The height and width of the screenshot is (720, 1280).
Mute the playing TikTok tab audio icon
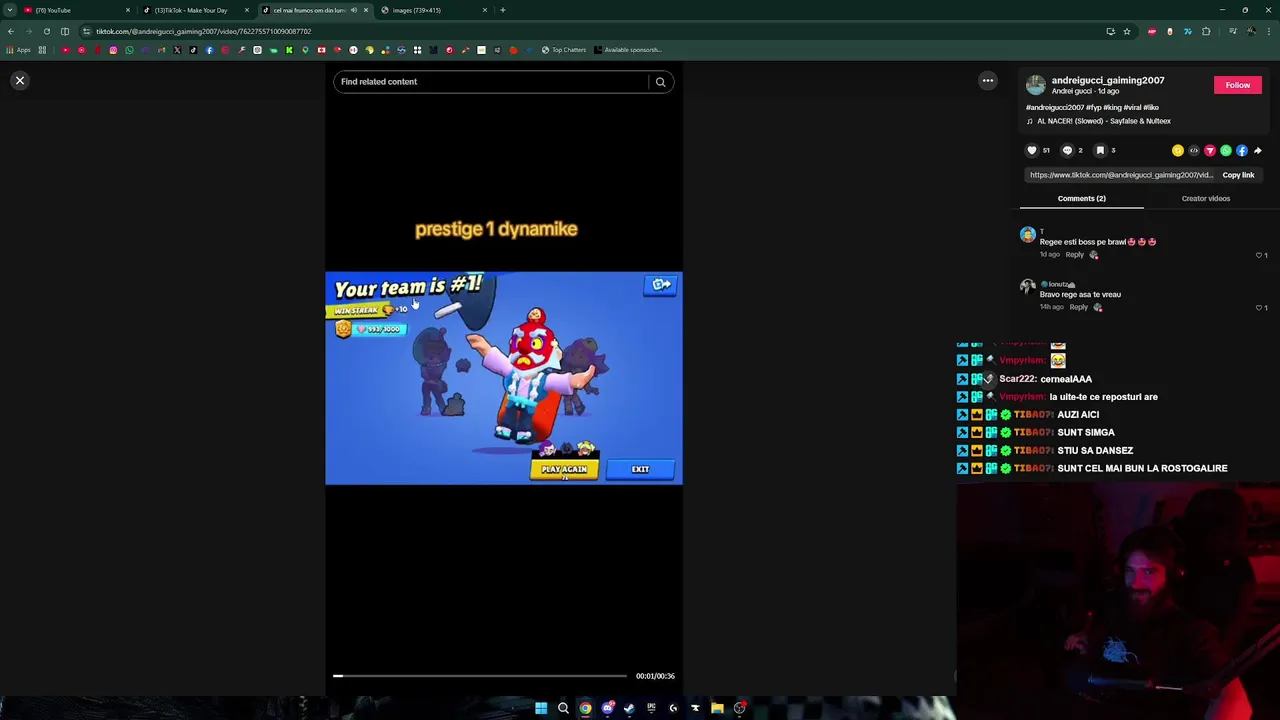353,10
